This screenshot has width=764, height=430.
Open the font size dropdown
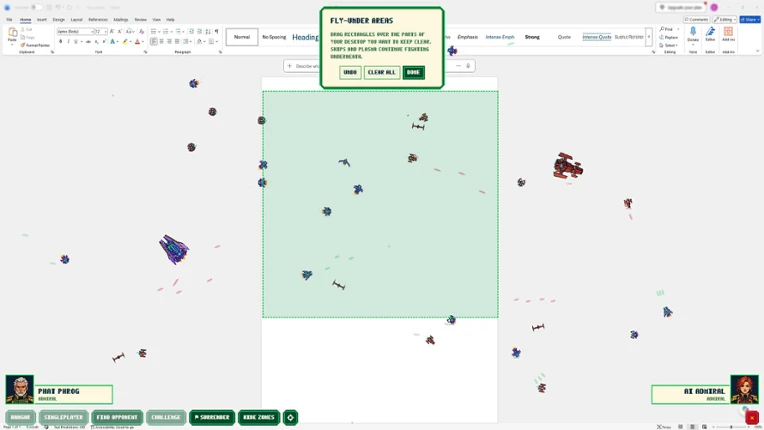105,31
